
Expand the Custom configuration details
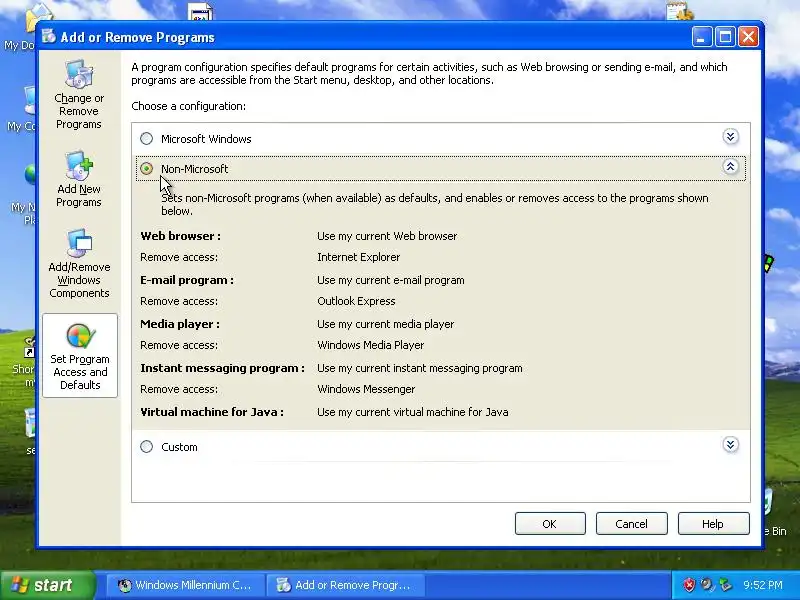731,445
